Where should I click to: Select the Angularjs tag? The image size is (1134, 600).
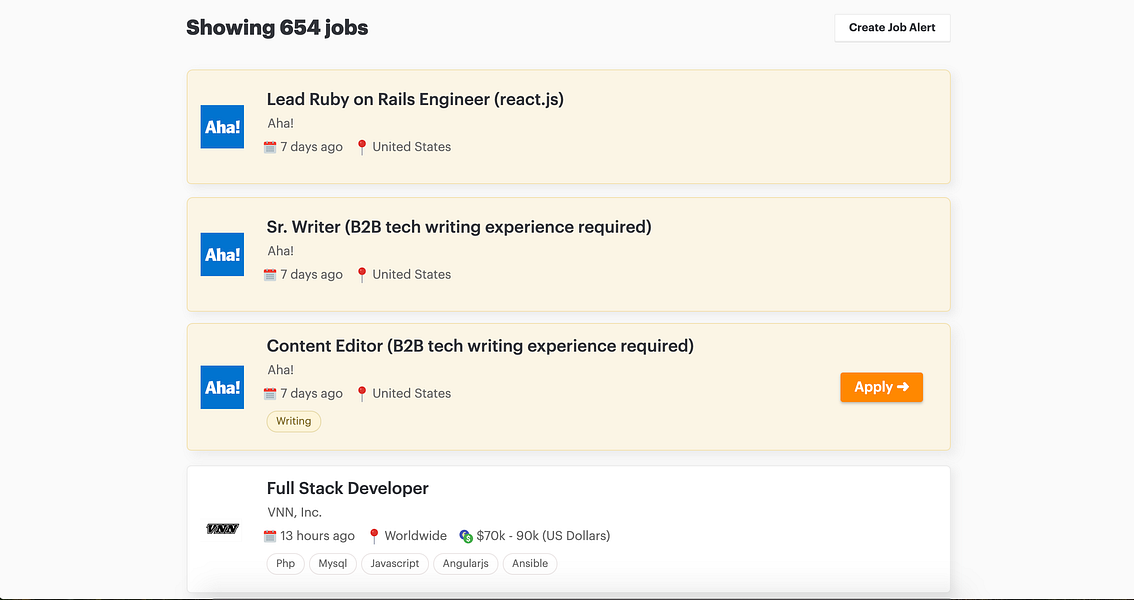point(465,564)
